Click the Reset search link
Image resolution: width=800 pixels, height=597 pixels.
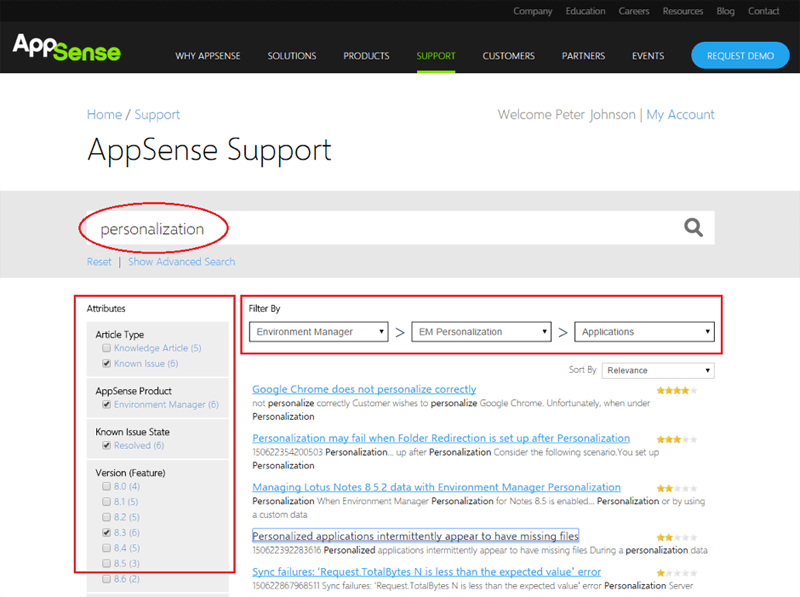(99, 262)
